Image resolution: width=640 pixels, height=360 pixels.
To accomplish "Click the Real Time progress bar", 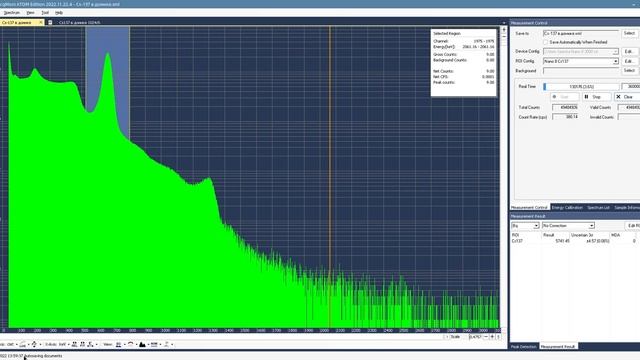I will pyautogui.click(x=581, y=87).
